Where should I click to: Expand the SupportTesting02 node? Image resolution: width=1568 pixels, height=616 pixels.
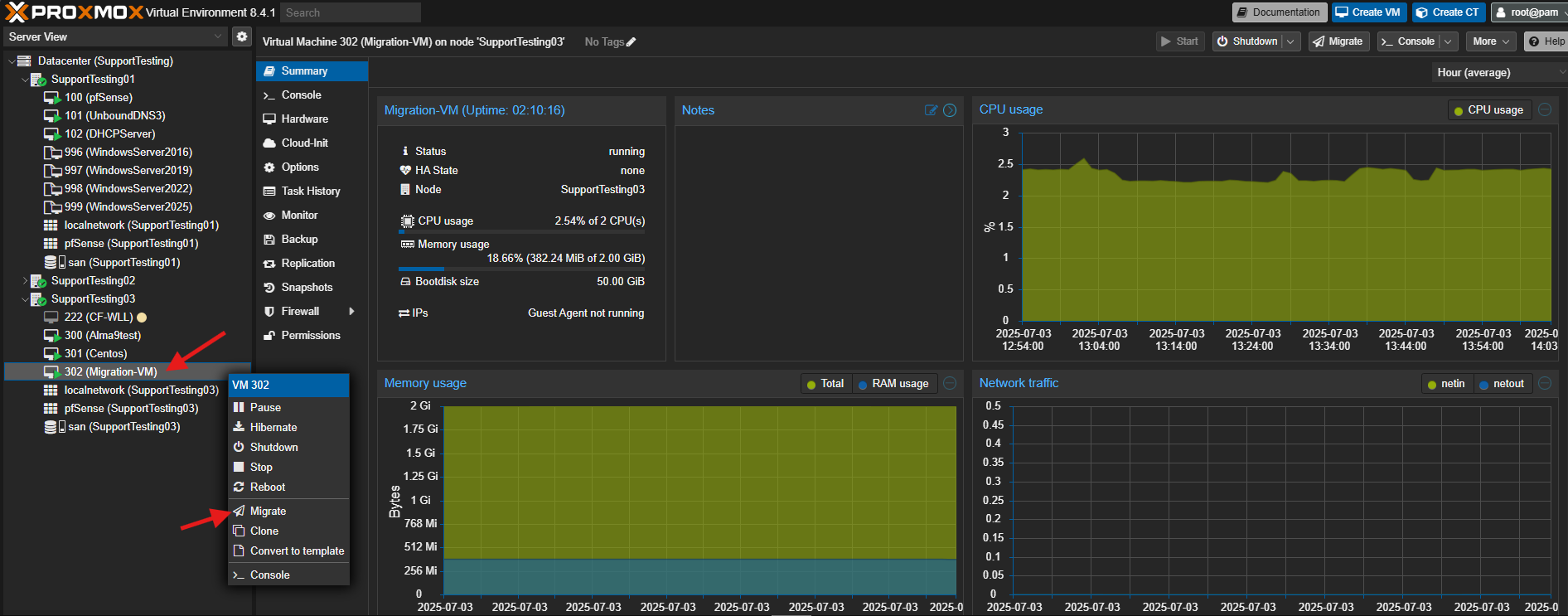[24, 281]
